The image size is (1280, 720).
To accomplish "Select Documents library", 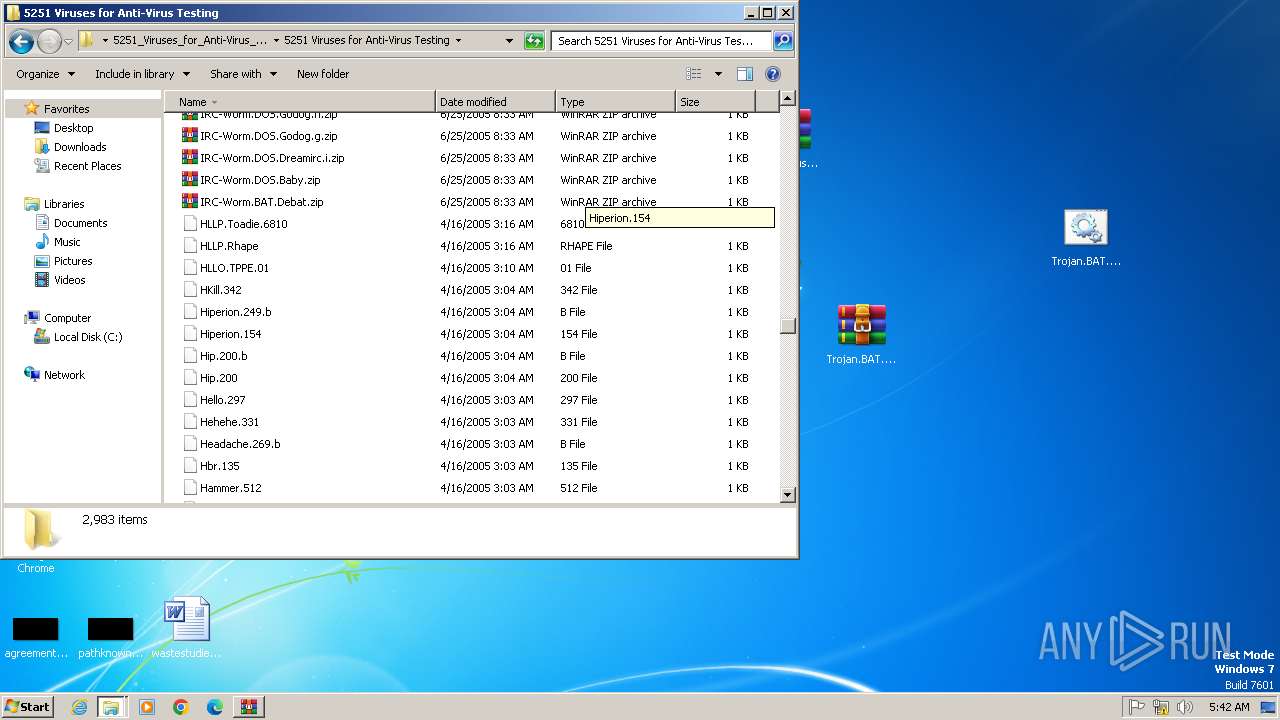I will tap(80, 223).
